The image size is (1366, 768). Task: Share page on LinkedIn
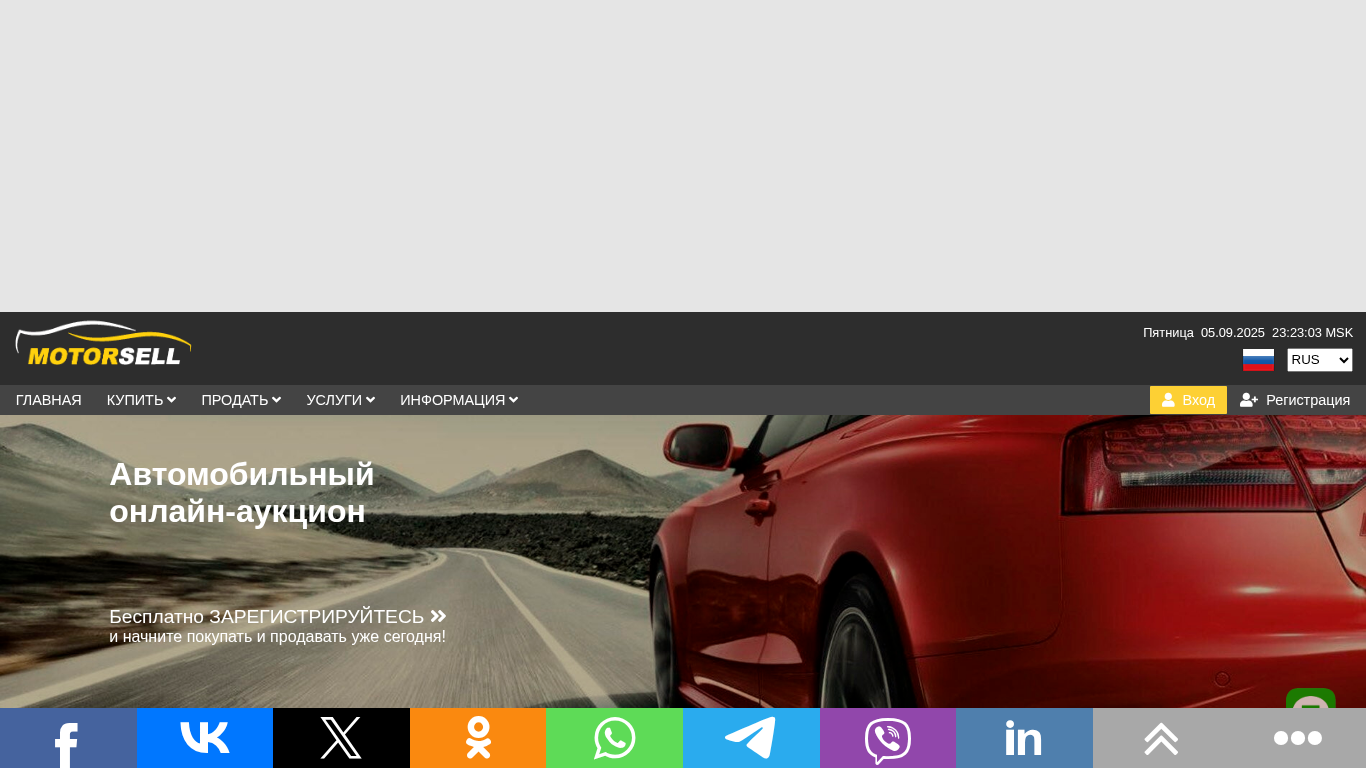1024,738
